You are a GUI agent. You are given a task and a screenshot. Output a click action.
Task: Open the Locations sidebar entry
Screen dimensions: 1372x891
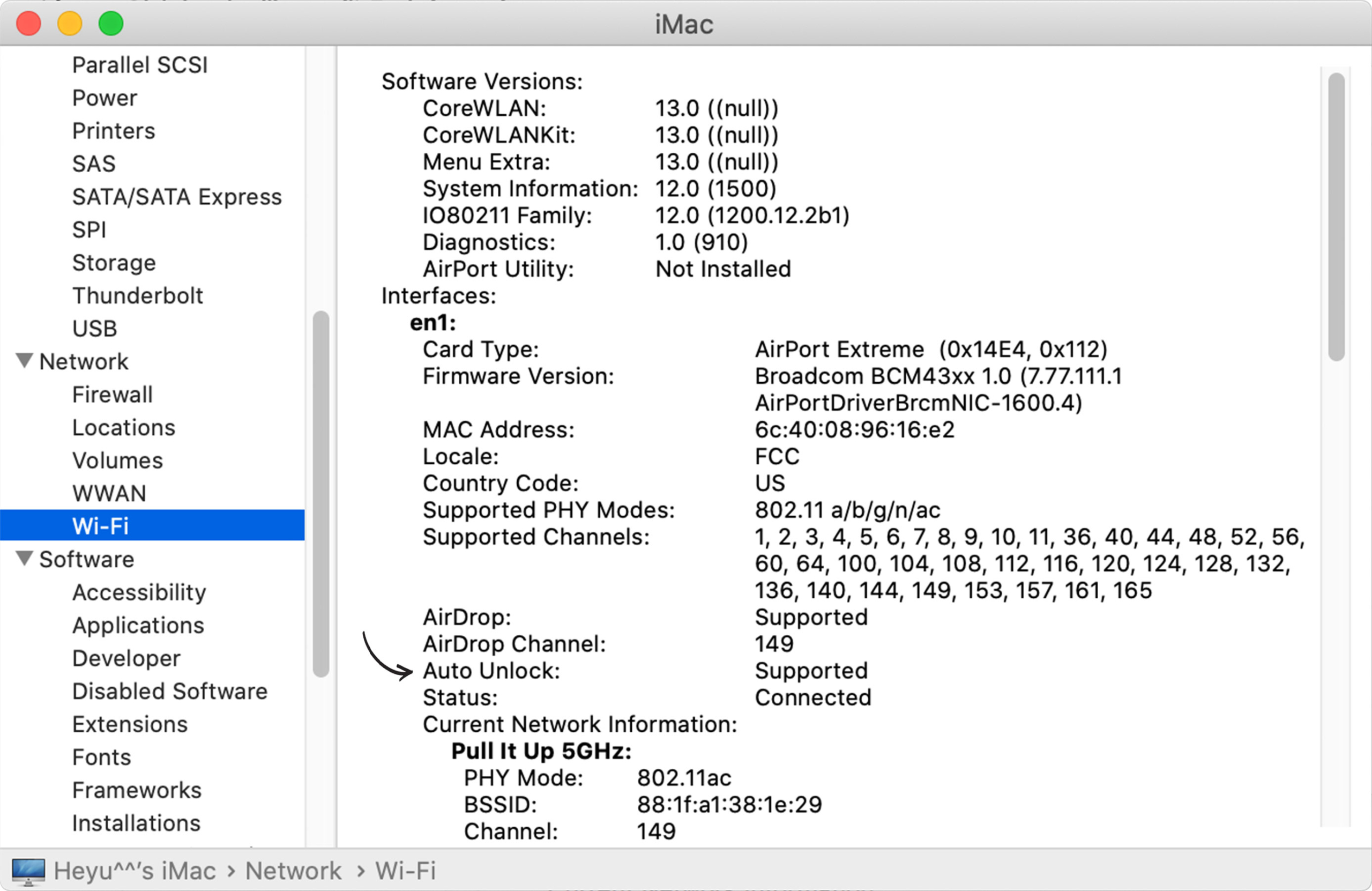pyautogui.click(x=123, y=427)
